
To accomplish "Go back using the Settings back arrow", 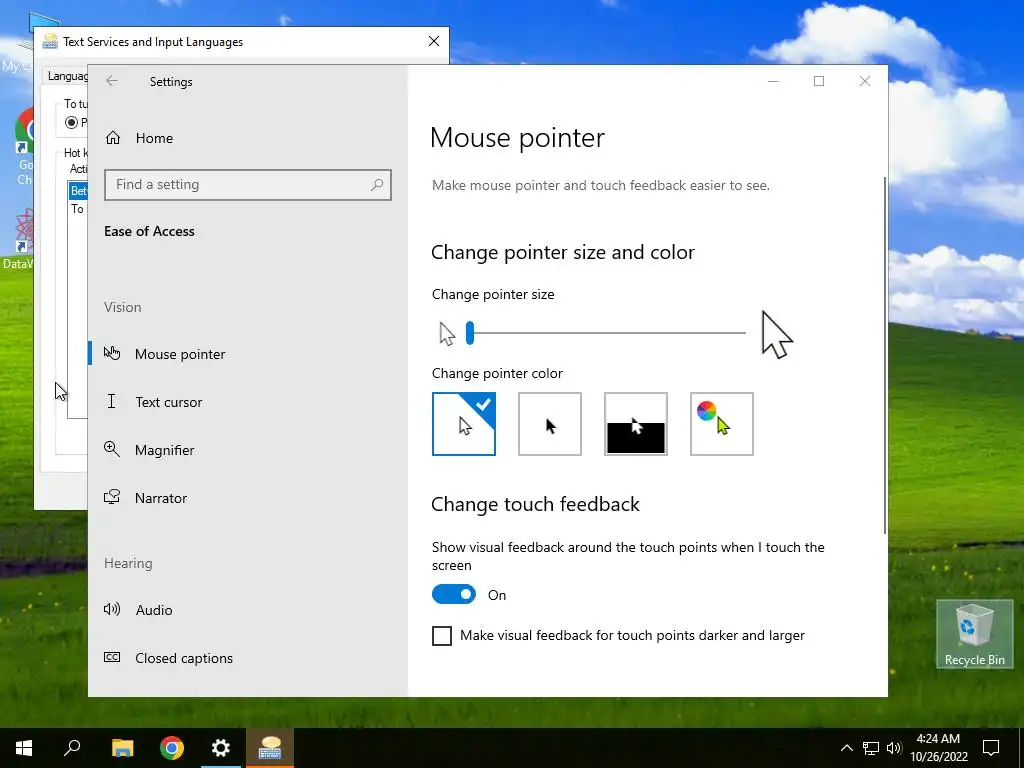I will 112,81.
